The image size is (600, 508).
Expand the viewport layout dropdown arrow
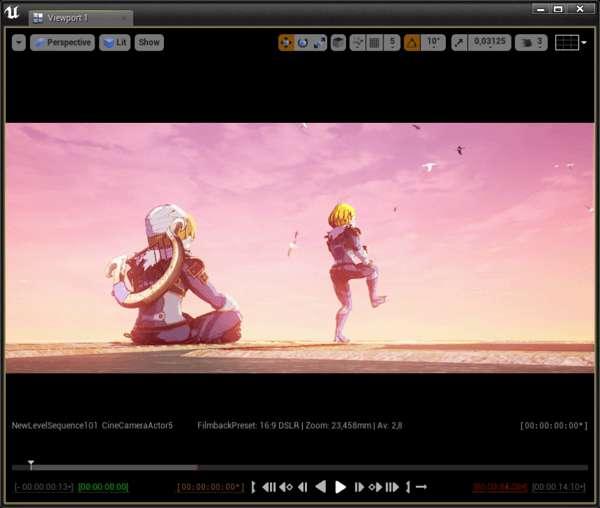[584, 42]
